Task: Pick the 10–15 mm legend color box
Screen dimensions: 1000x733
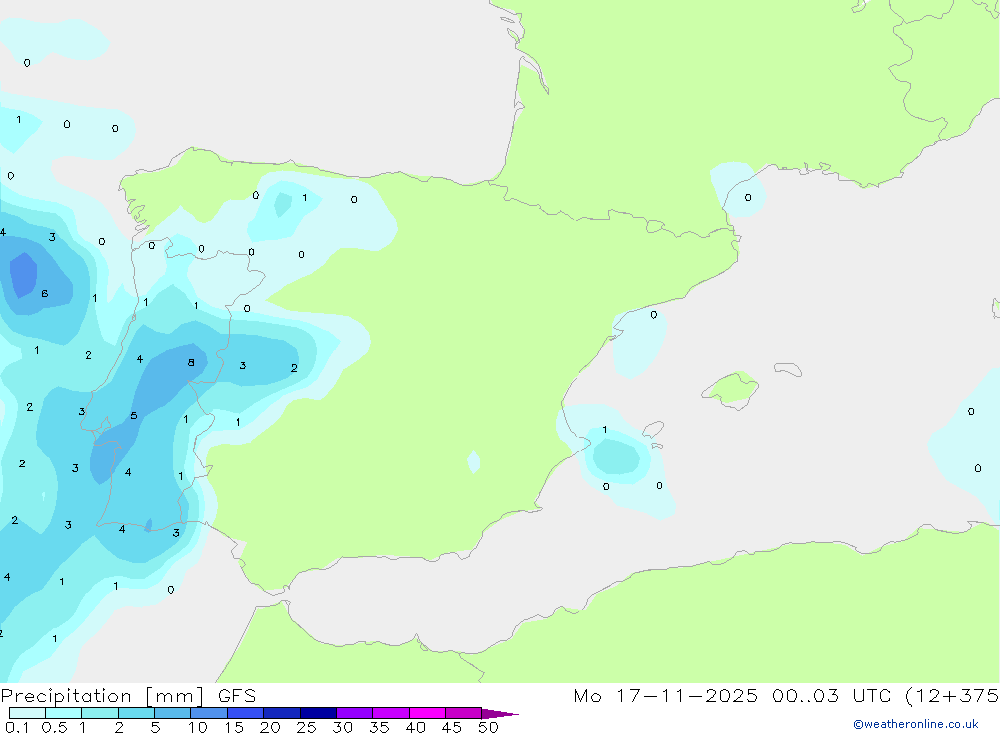Action: point(209,713)
